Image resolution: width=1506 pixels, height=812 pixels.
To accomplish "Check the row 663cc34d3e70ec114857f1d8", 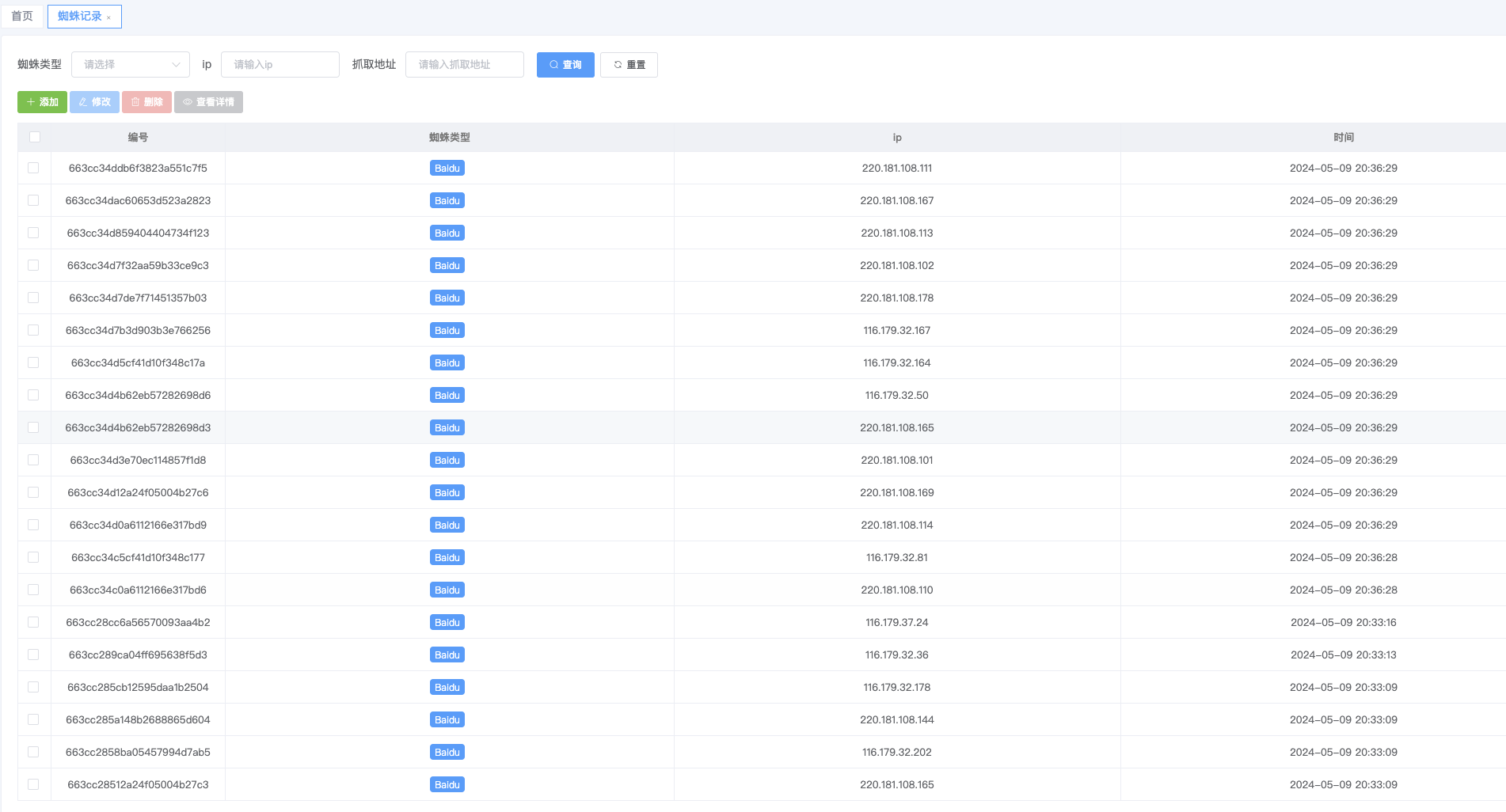I will (33, 460).
